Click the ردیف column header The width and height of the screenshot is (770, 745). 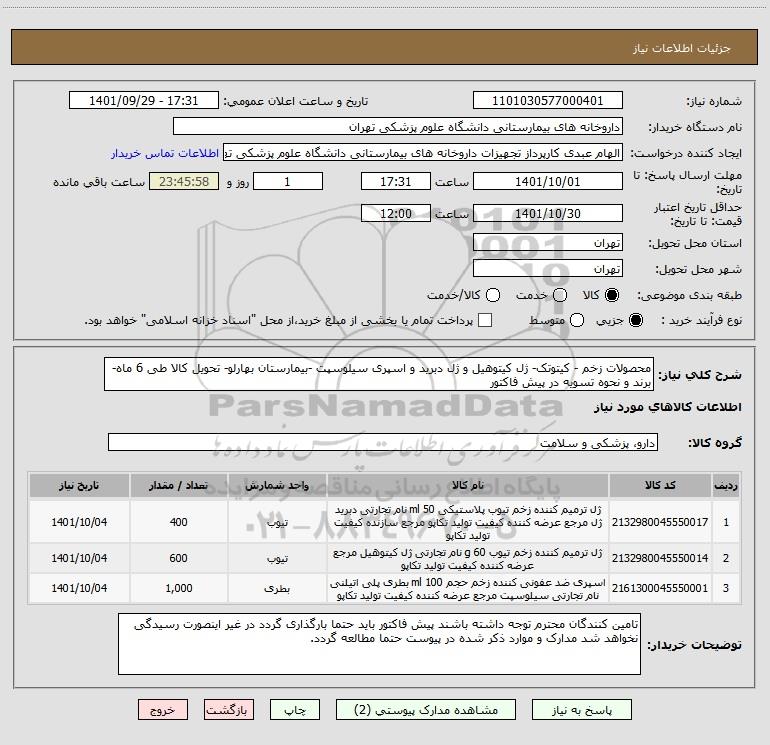click(725, 486)
